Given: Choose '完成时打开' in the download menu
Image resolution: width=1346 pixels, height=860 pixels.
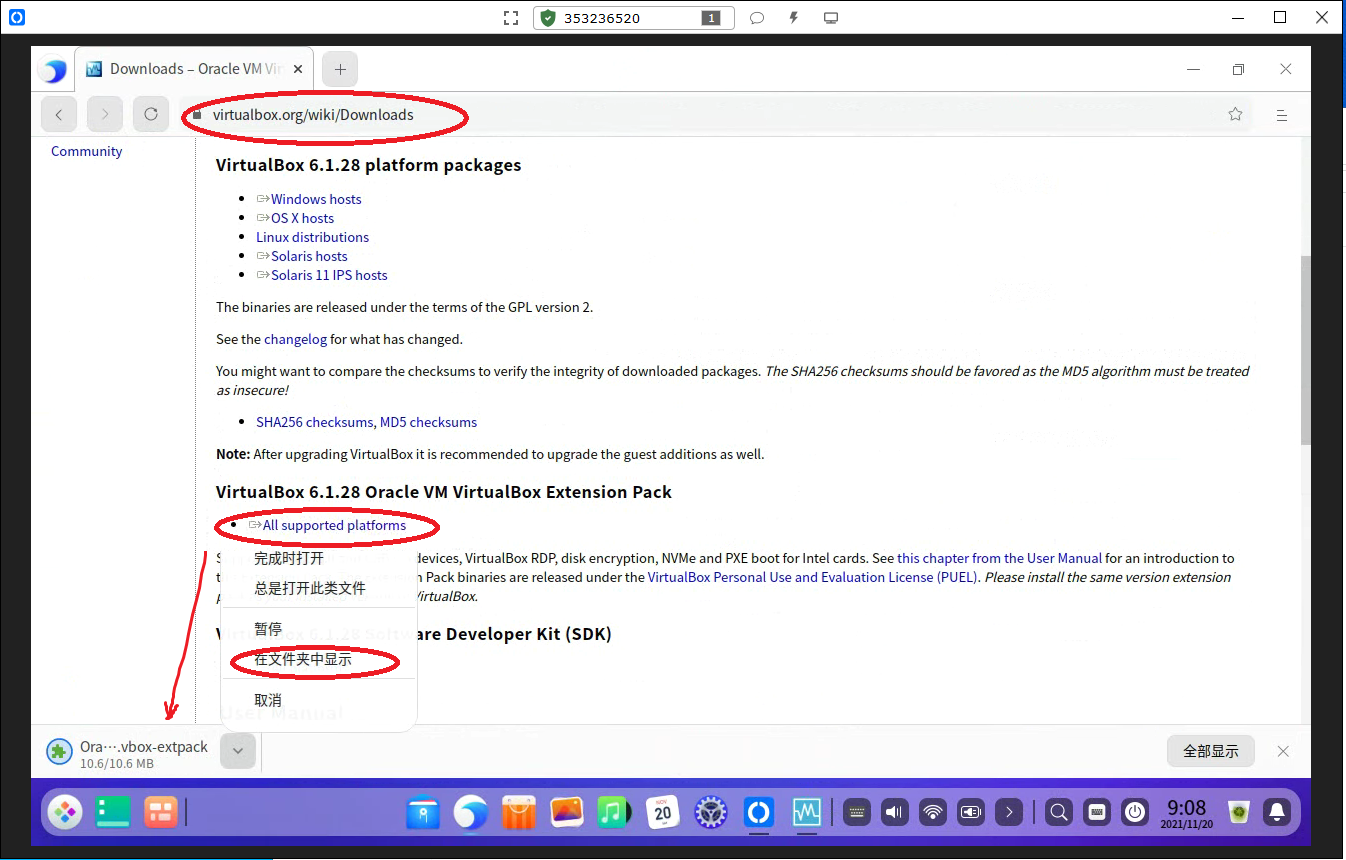Looking at the screenshot, I should pyautogui.click(x=289, y=558).
